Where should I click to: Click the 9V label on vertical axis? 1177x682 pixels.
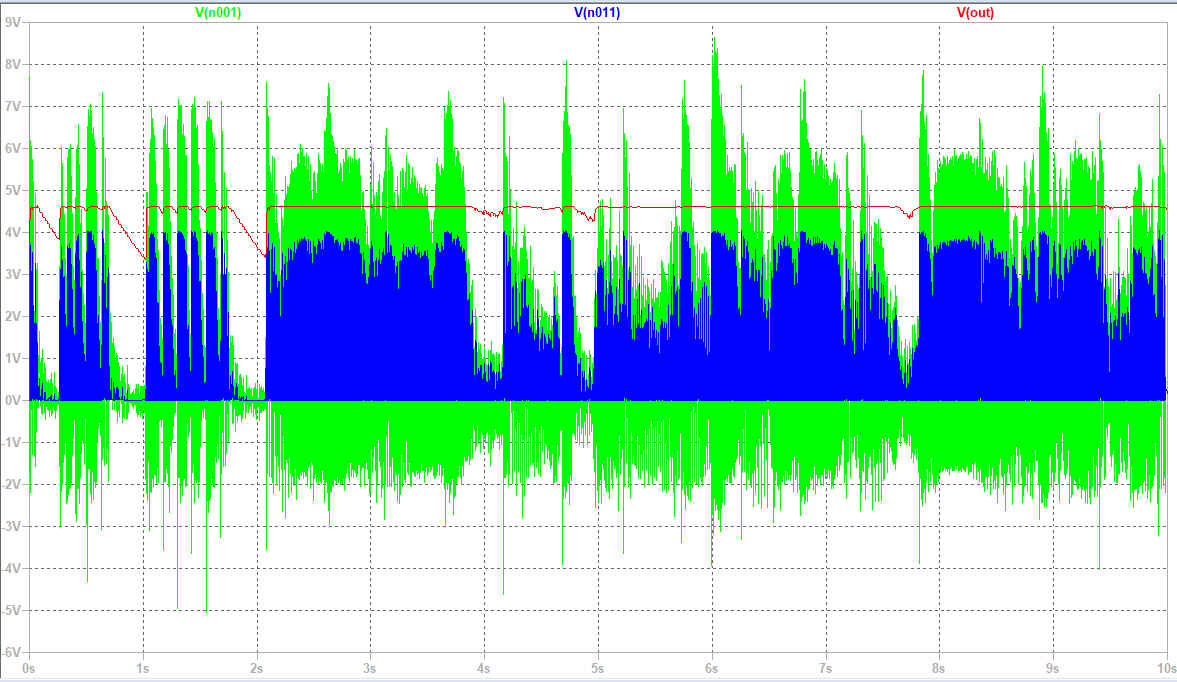[13, 21]
